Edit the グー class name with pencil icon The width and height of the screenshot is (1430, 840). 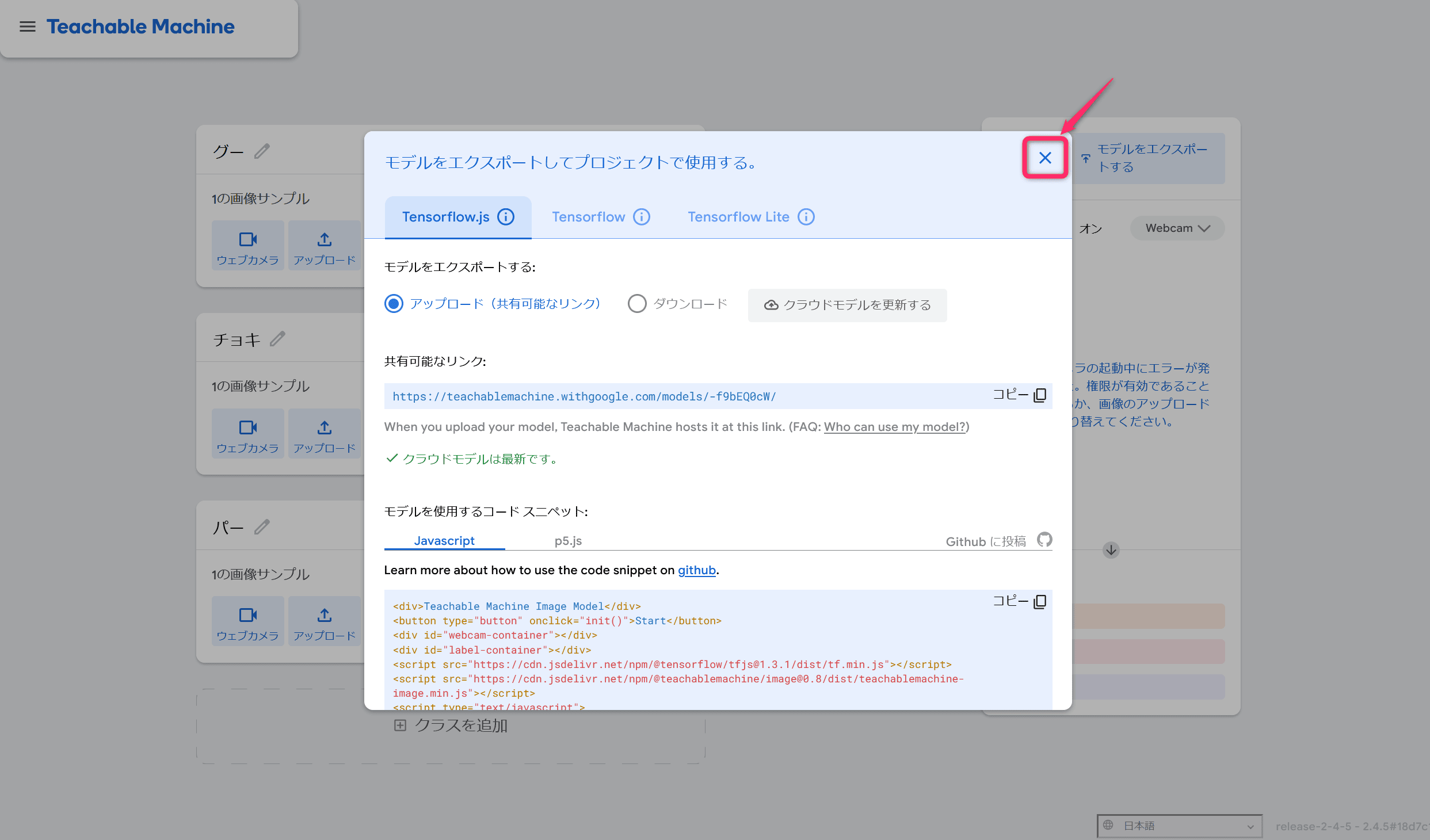click(262, 151)
